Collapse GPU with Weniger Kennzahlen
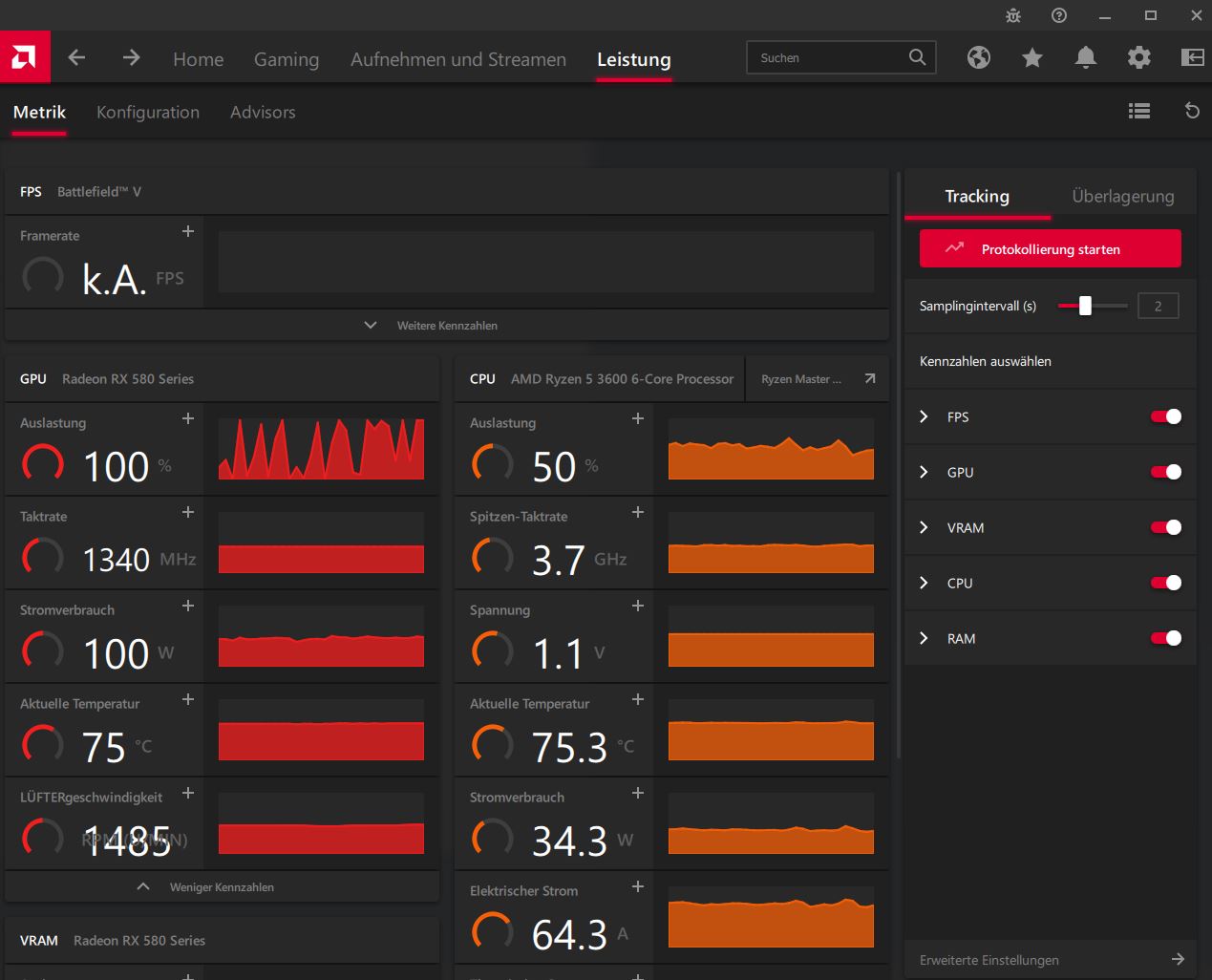 222,887
